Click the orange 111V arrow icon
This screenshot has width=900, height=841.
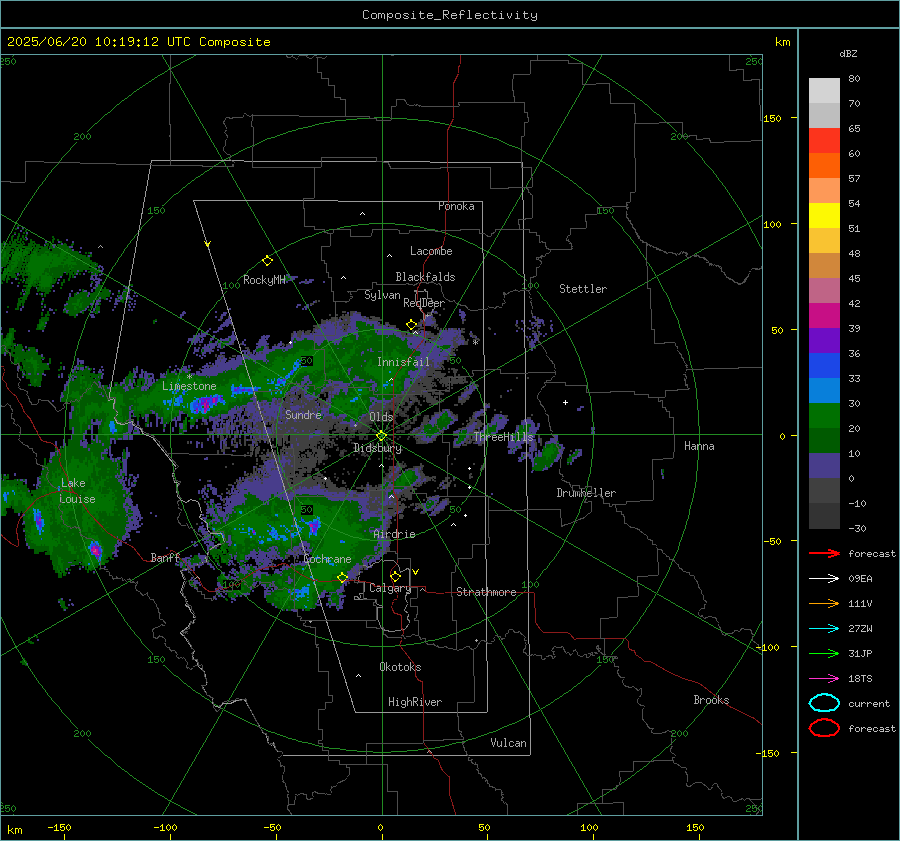click(x=824, y=603)
